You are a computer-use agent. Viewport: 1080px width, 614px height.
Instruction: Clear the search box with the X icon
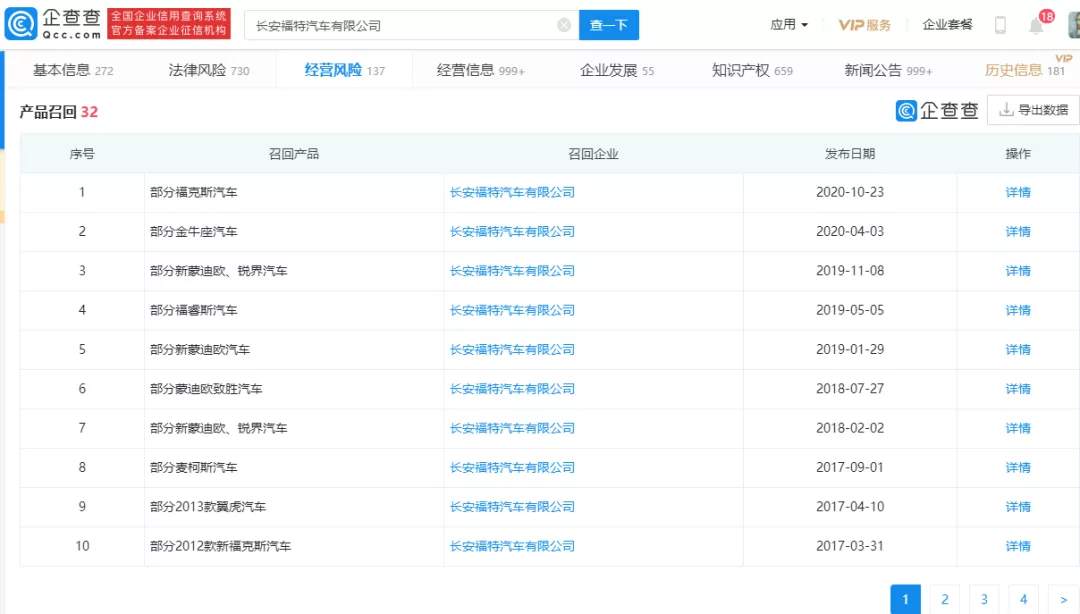tap(563, 25)
